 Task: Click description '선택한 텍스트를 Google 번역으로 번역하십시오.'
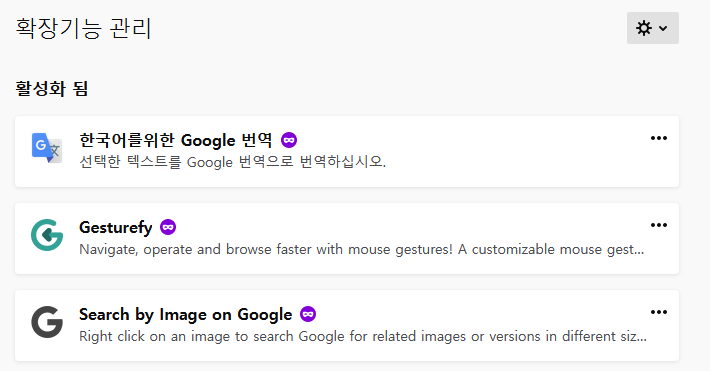(233, 162)
